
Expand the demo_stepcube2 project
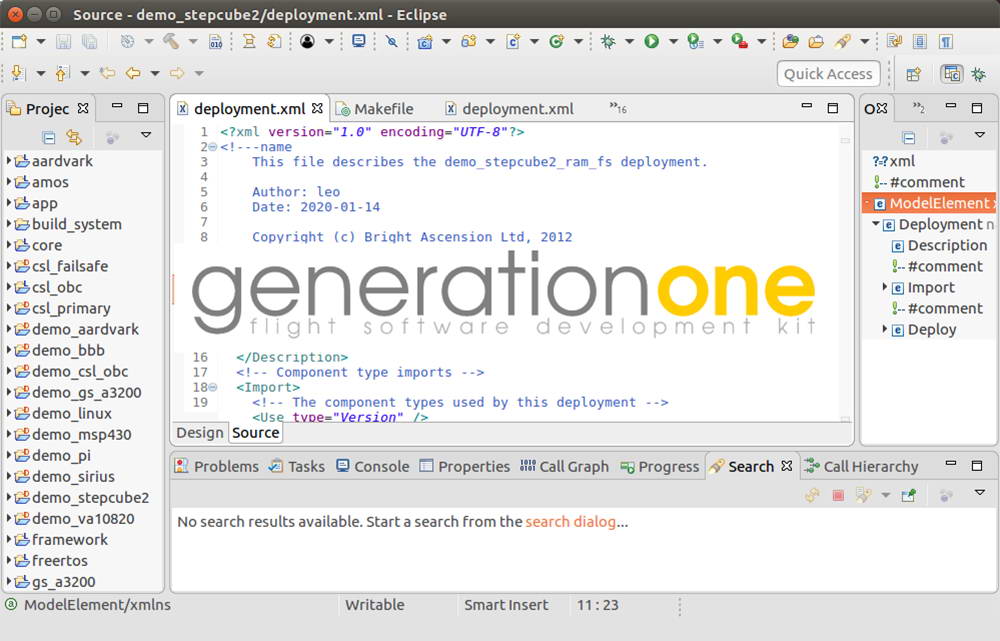[x=9, y=497]
